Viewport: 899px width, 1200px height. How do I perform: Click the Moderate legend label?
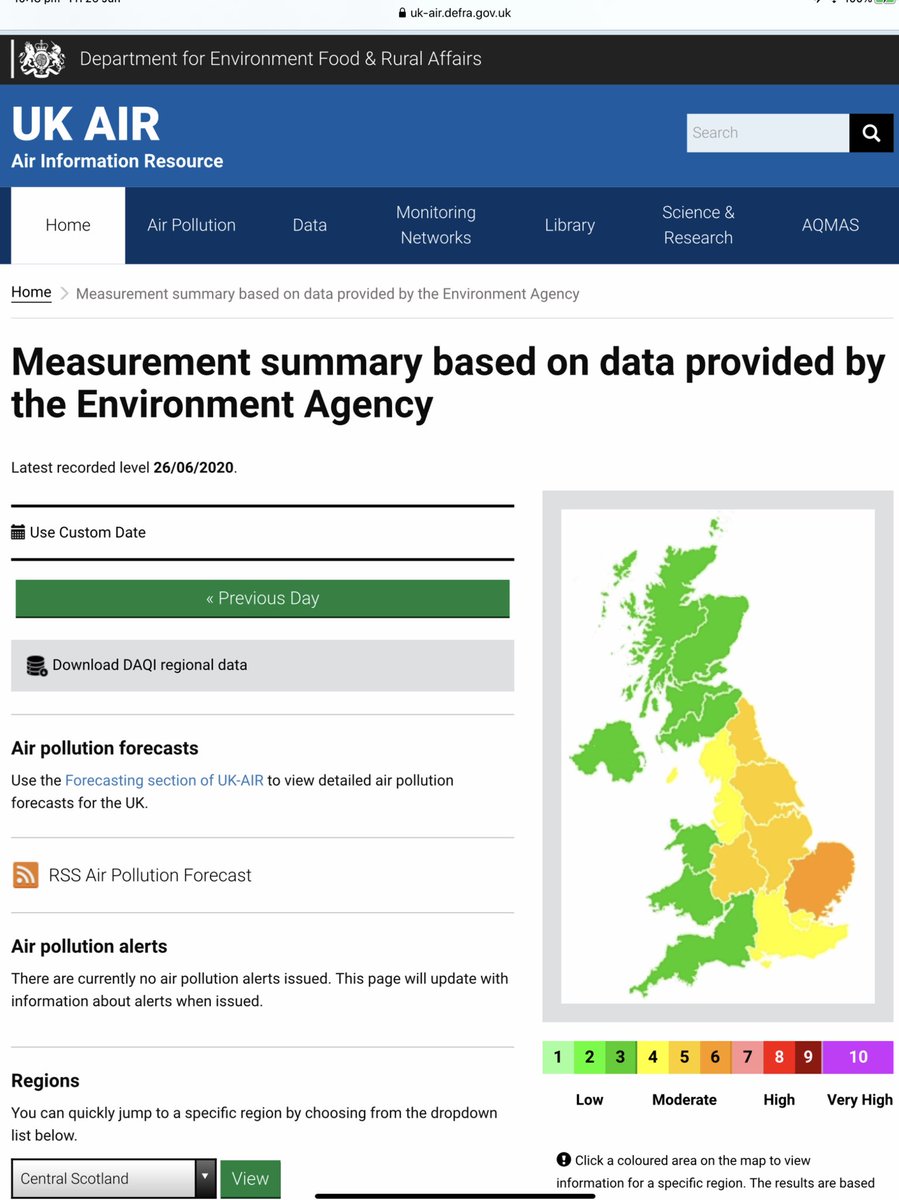pyautogui.click(x=684, y=1100)
